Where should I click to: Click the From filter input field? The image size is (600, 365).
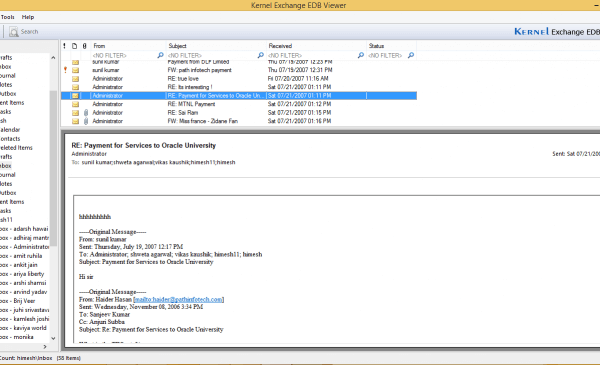[x=124, y=55]
